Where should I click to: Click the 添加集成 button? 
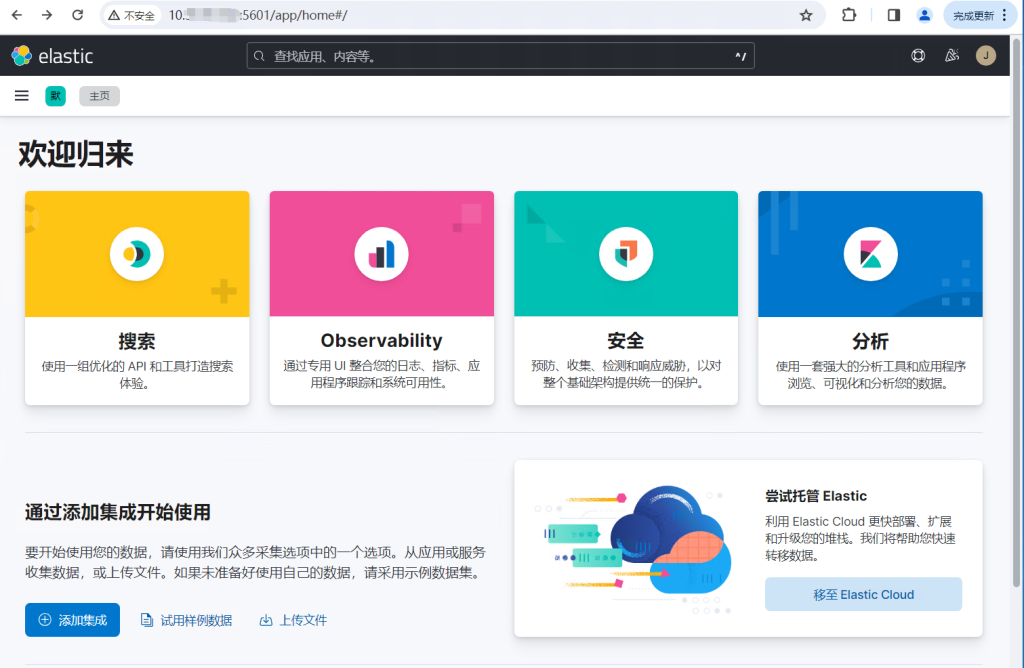coord(72,620)
